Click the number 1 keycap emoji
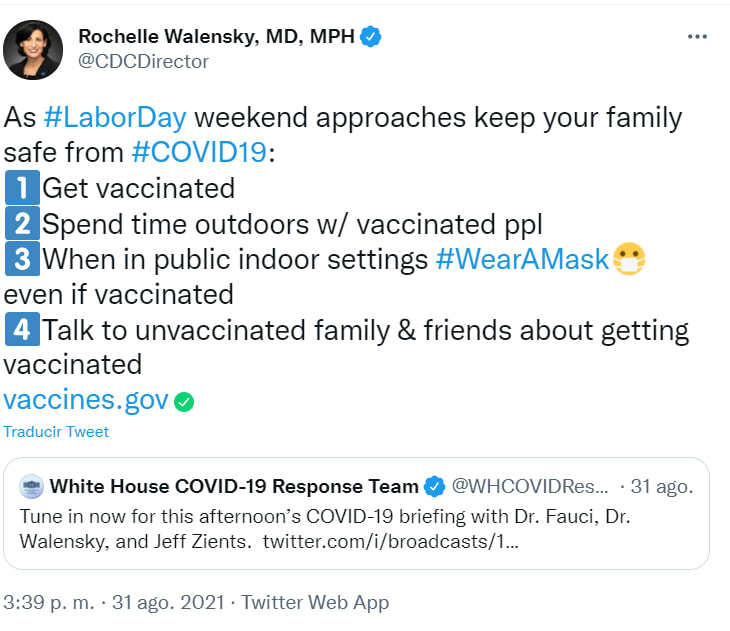 [x=22, y=187]
